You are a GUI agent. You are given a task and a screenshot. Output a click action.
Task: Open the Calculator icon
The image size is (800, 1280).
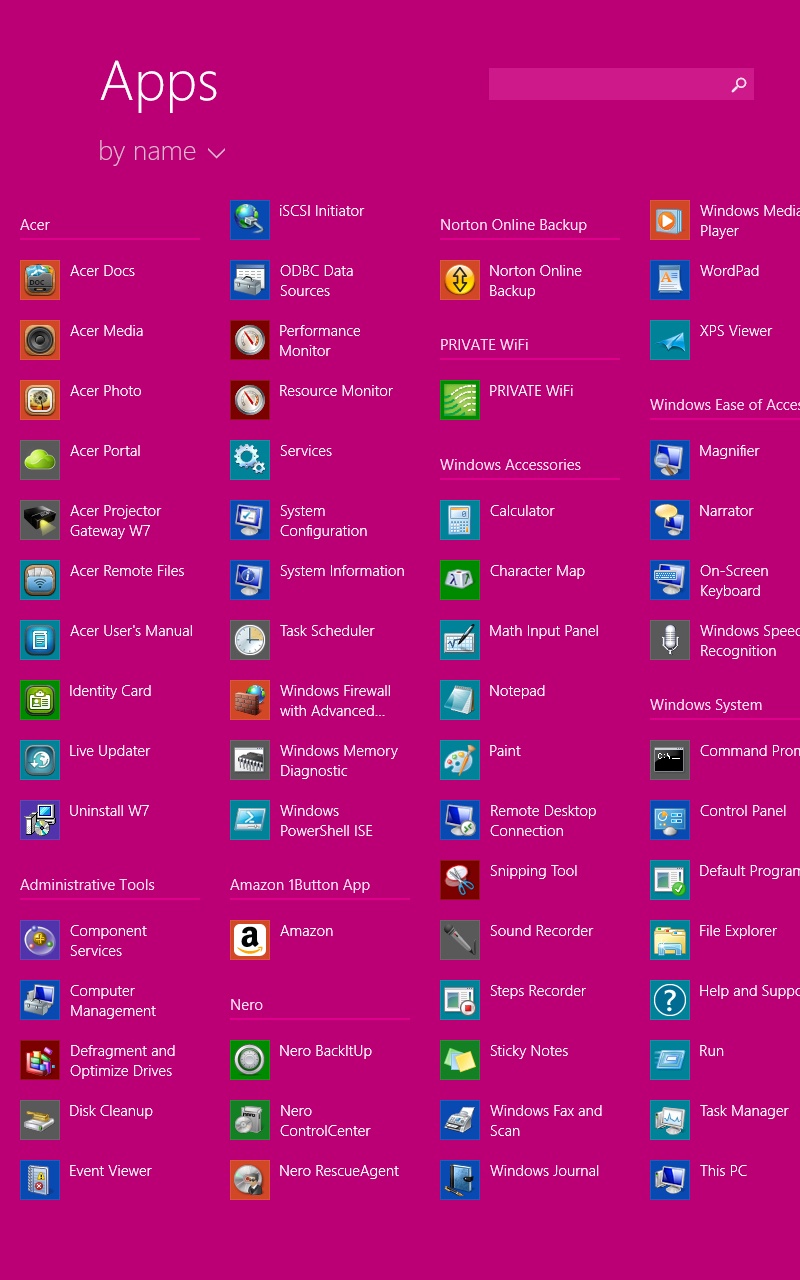460,520
